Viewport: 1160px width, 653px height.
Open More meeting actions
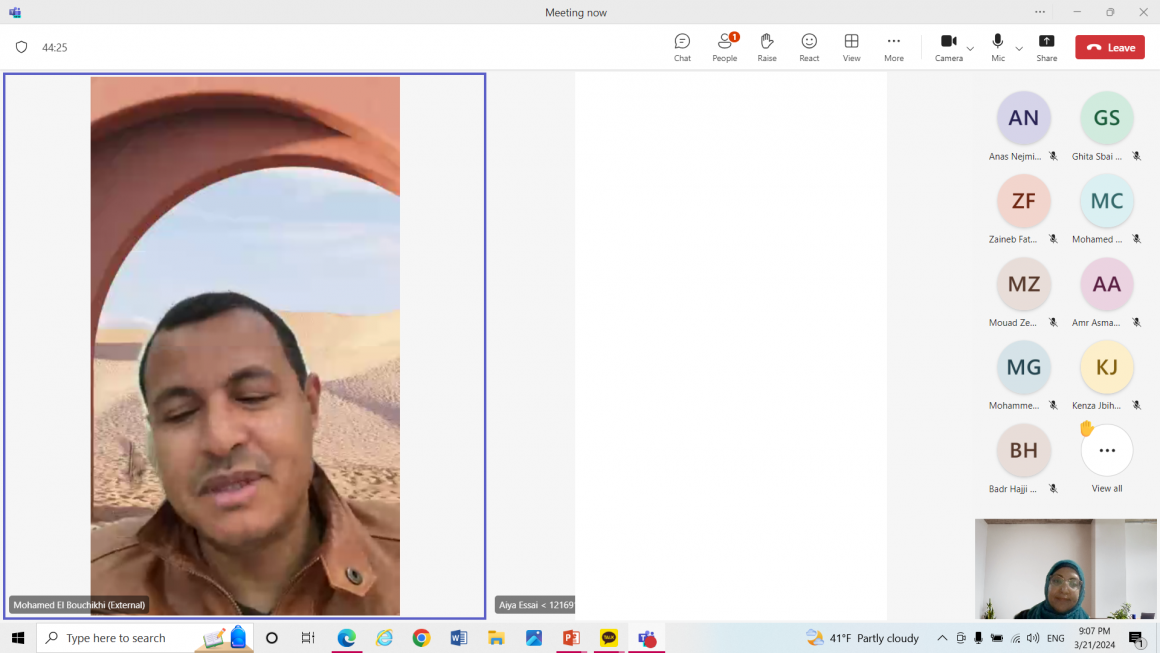(894, 47)
